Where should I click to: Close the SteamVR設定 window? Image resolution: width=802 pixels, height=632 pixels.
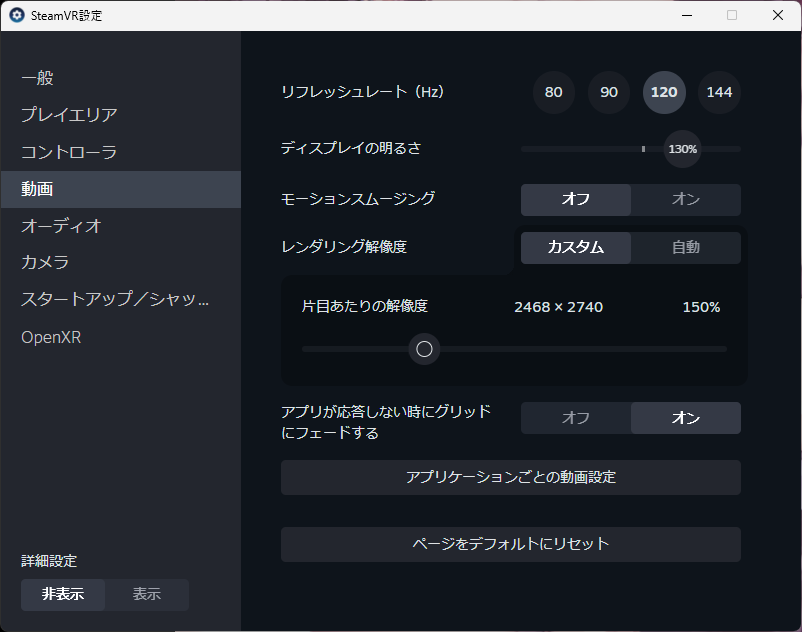[778, 15]
